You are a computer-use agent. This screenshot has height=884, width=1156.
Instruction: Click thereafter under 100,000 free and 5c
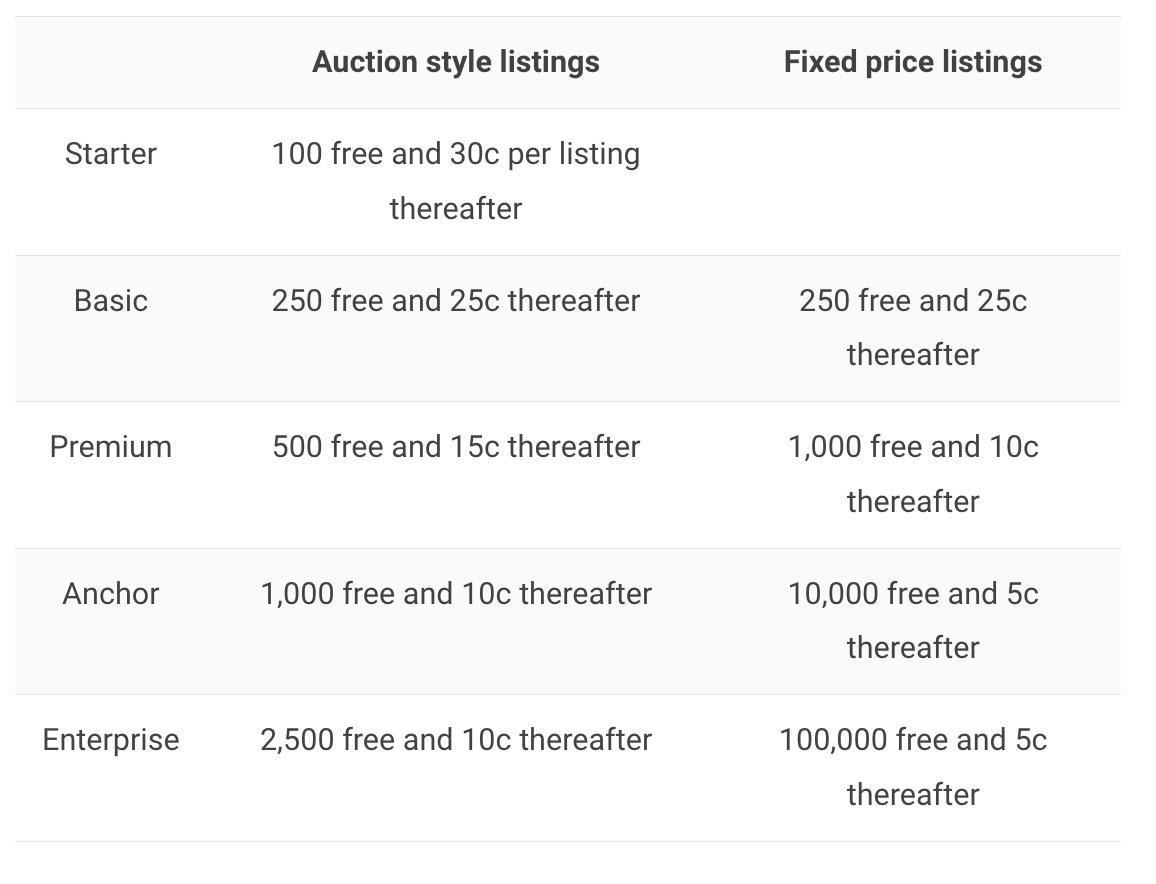[x=913, y=795]
